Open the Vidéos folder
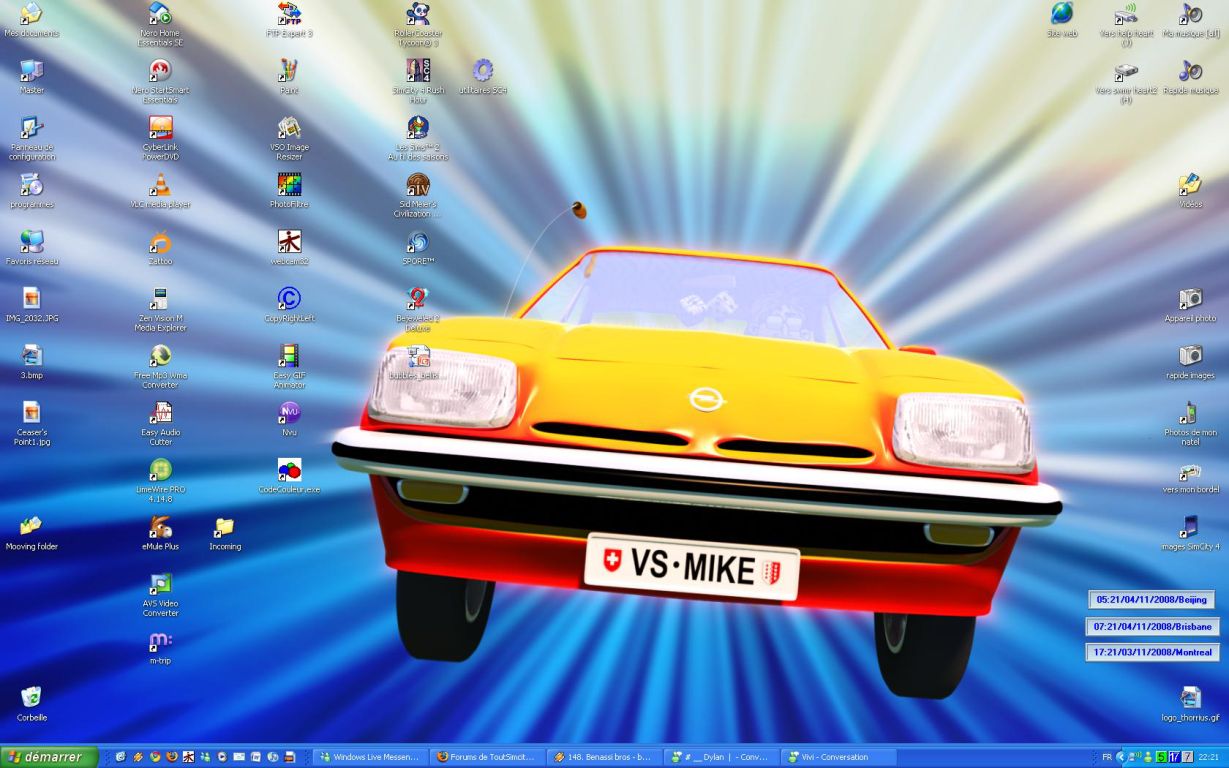Viewport: 1229px width, 768px height. coord(1190,185)
